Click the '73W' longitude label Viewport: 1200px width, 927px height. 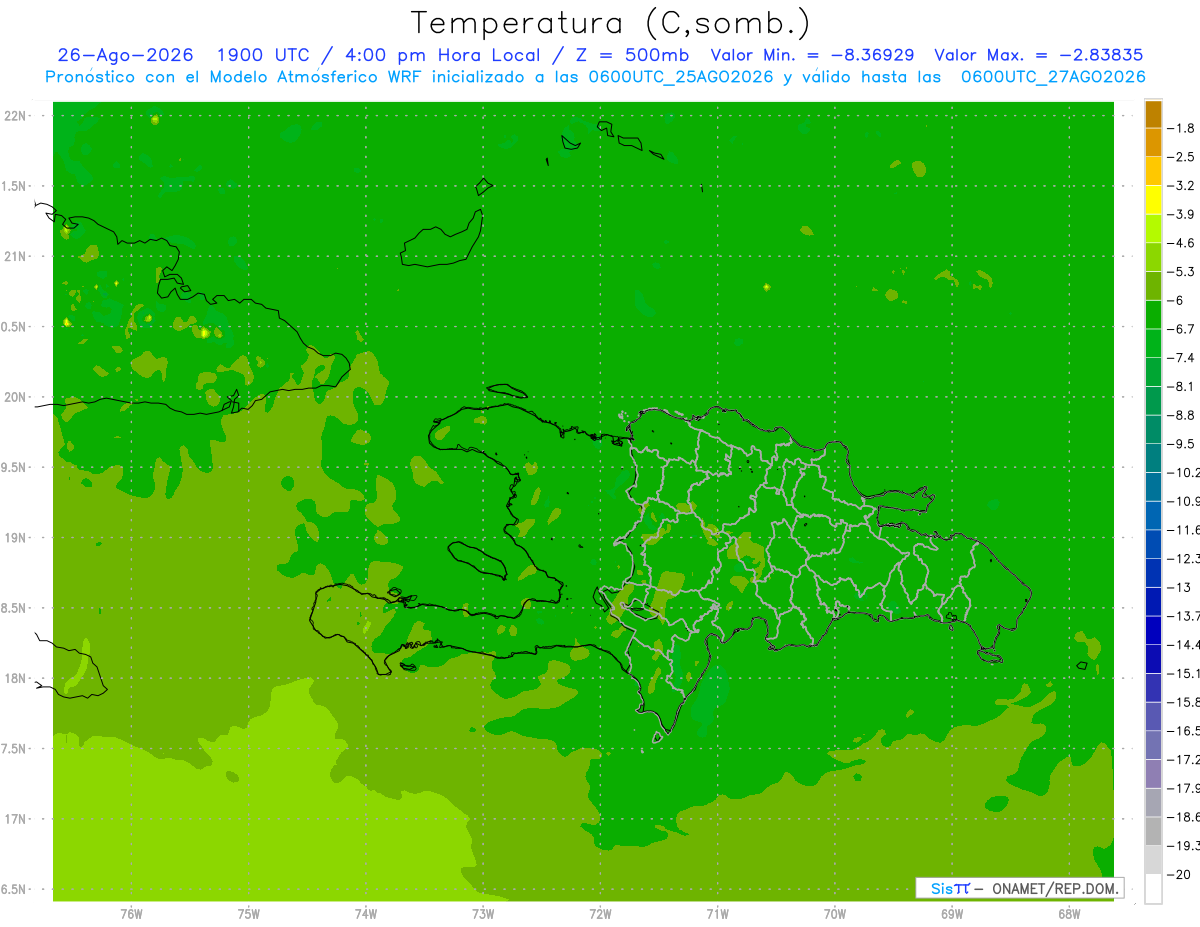pos(483,913)
